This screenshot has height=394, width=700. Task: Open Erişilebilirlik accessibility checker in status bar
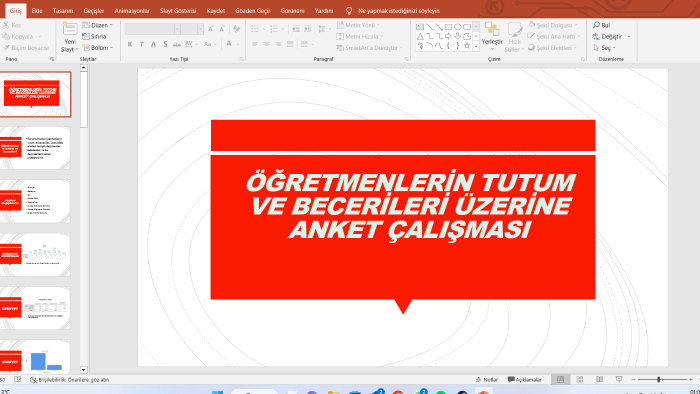pos(69,380)
